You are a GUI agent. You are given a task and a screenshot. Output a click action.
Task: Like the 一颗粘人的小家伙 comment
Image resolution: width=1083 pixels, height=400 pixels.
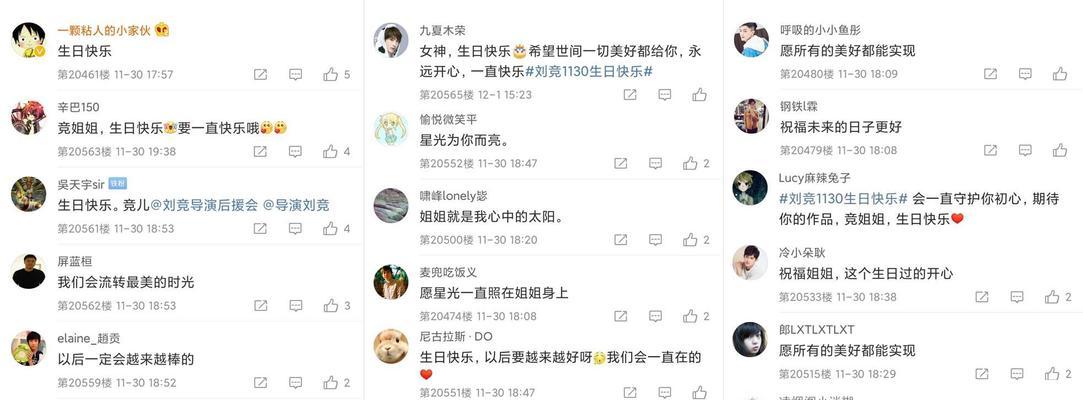click(x=331, y=75)
